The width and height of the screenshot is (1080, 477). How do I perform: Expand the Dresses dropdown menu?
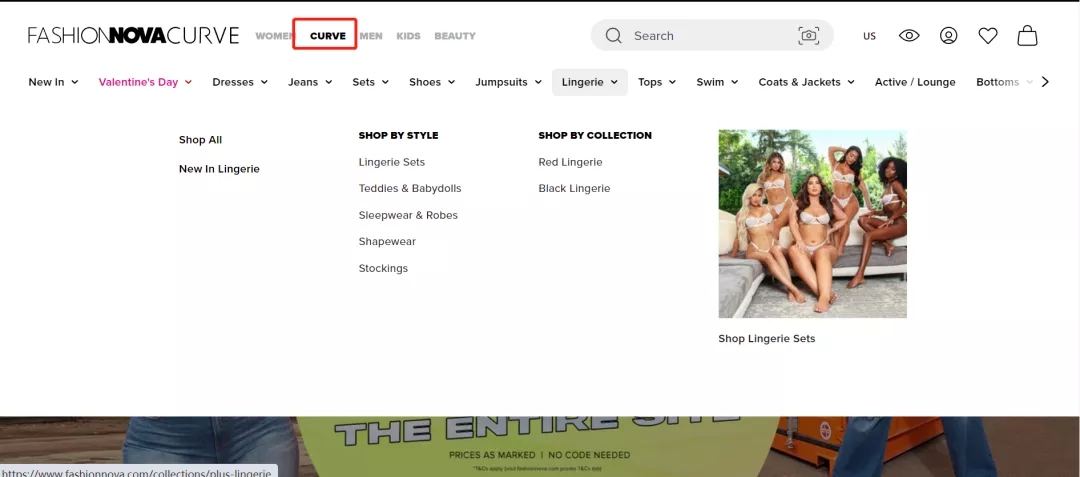coord(240,82)
